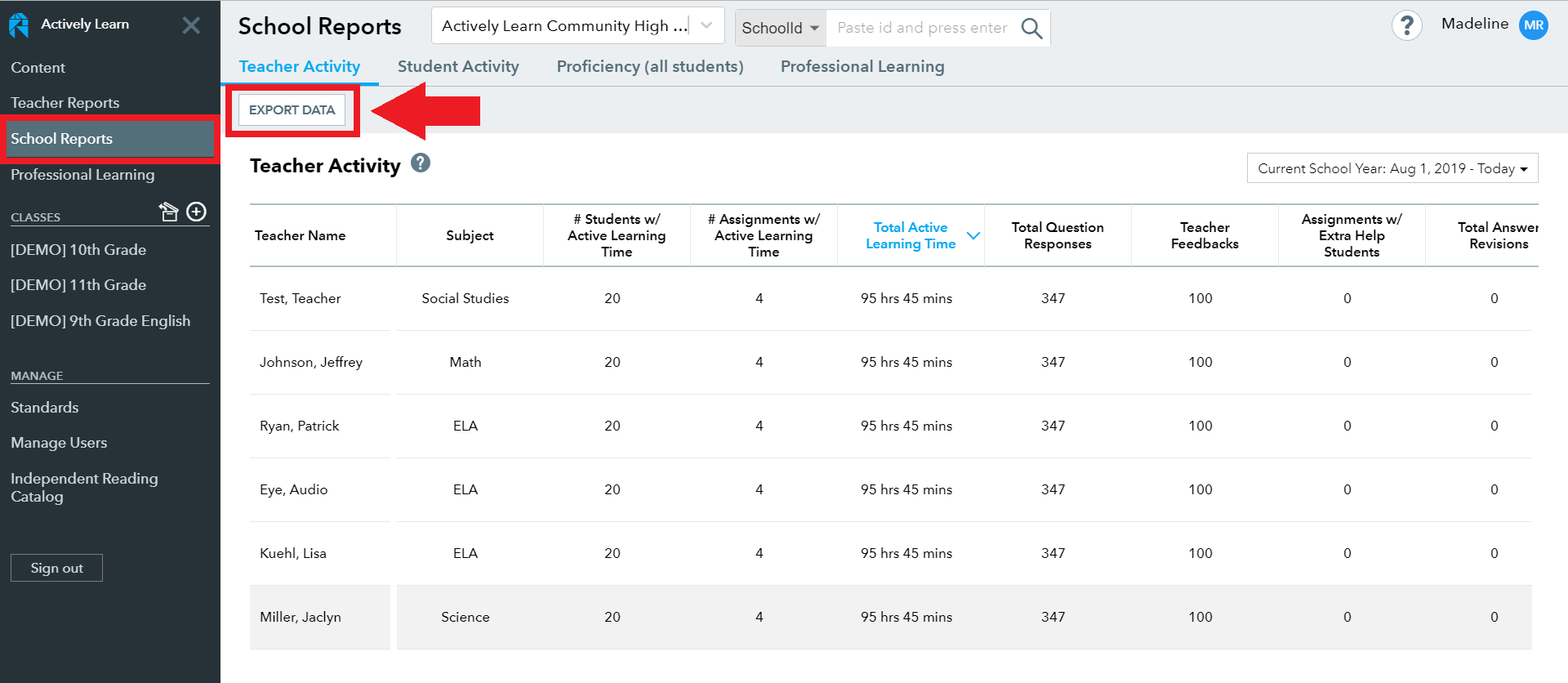Image resolution: width=1568 pixels, height=683 pixels.
Task: Close the sidebar with the X icon
Action: 191,25
